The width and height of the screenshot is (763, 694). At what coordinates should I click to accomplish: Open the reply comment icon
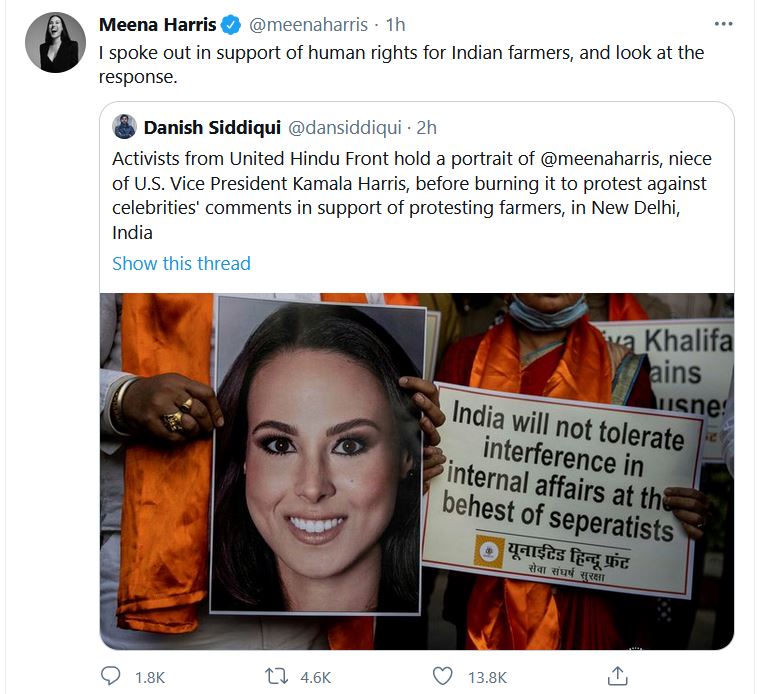coord(110,676)
